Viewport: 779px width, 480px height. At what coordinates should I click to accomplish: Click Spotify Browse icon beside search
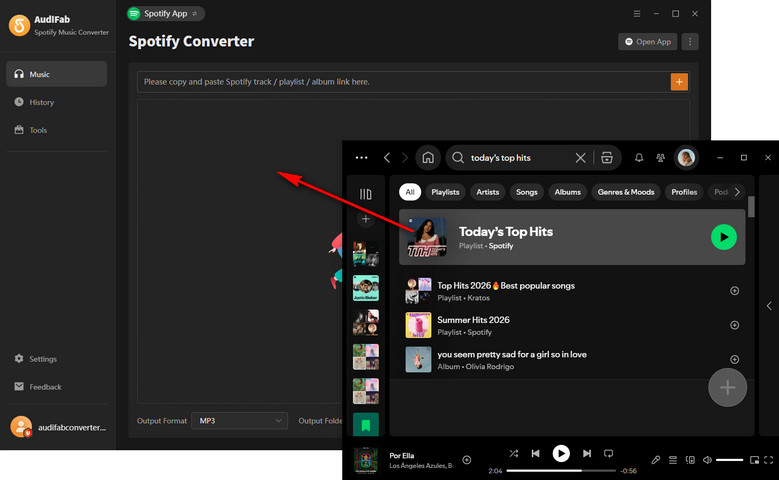607,158
